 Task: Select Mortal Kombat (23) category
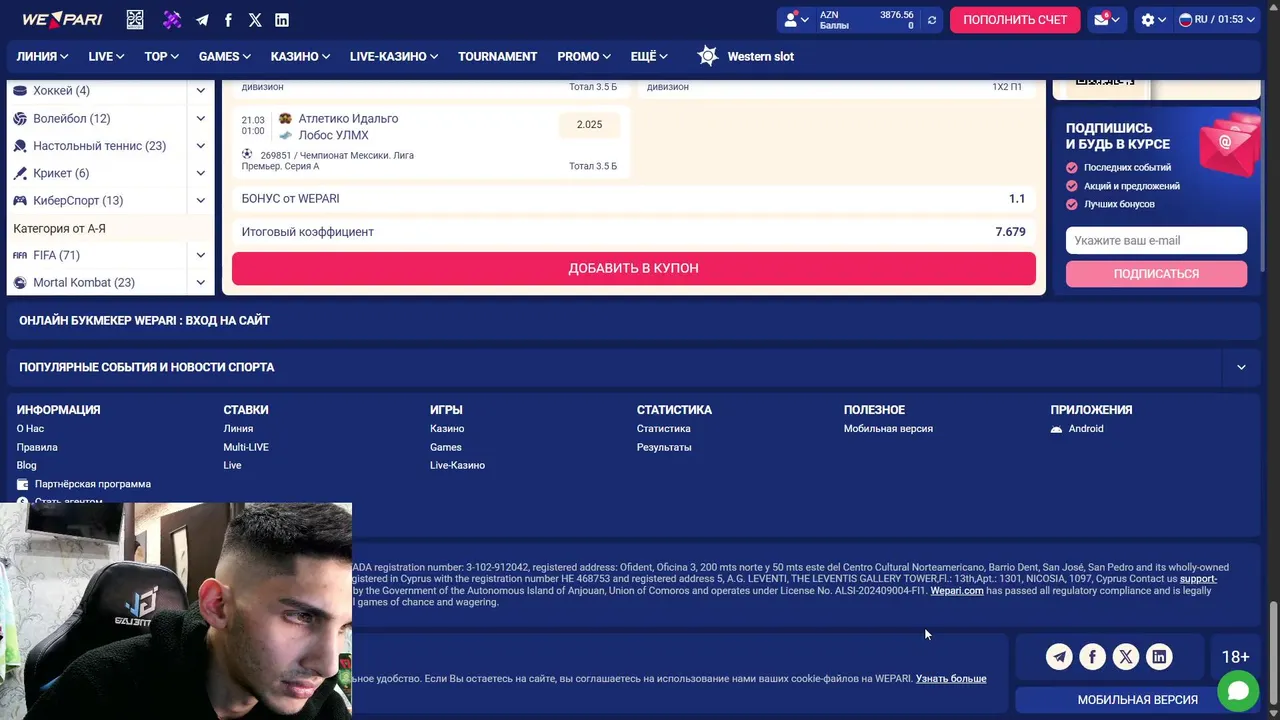click(x=84, y=283)
